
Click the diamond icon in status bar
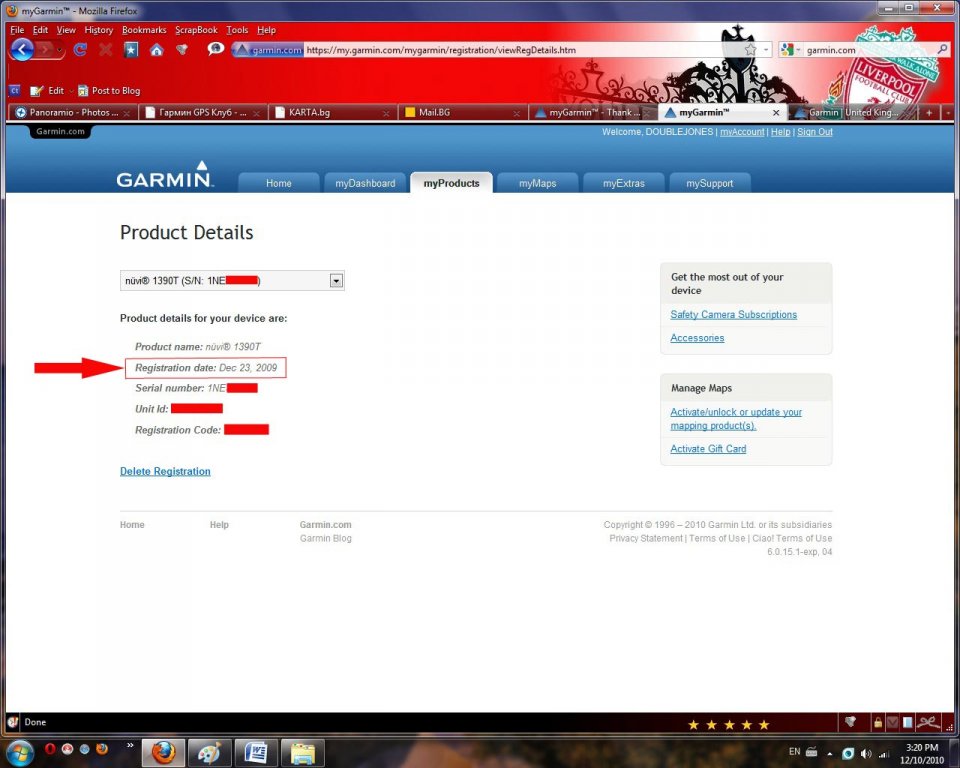coord(850,722)
